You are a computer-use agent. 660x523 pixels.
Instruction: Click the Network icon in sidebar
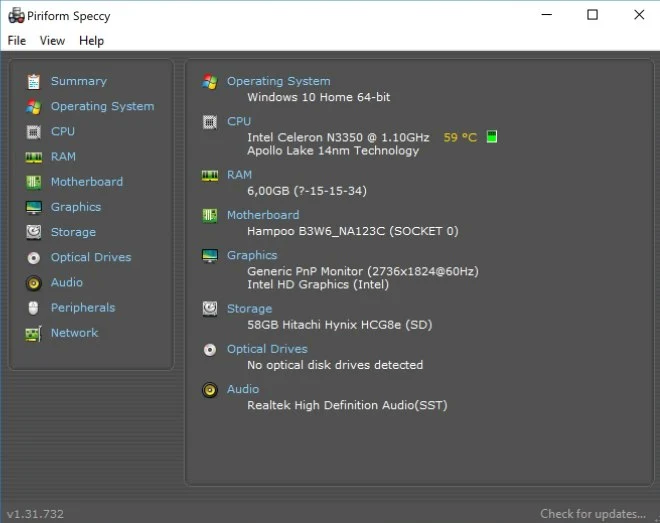click(x=34, y=333)
